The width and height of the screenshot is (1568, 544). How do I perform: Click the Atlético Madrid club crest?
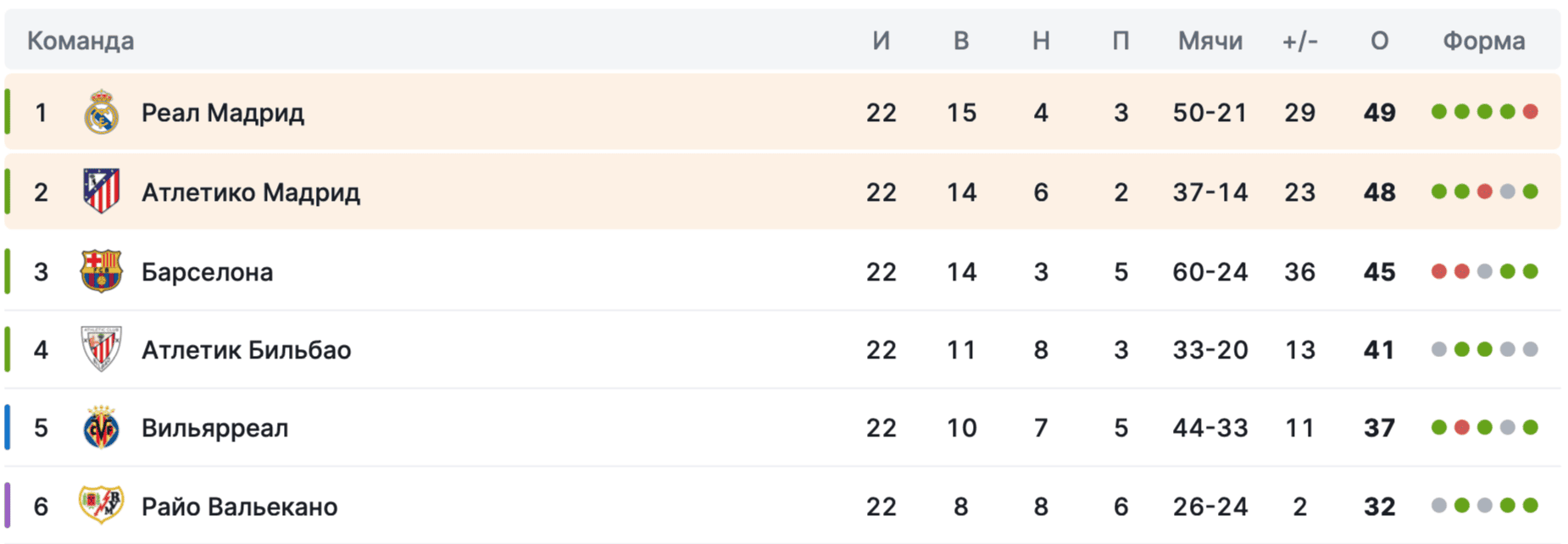[101, 192]
